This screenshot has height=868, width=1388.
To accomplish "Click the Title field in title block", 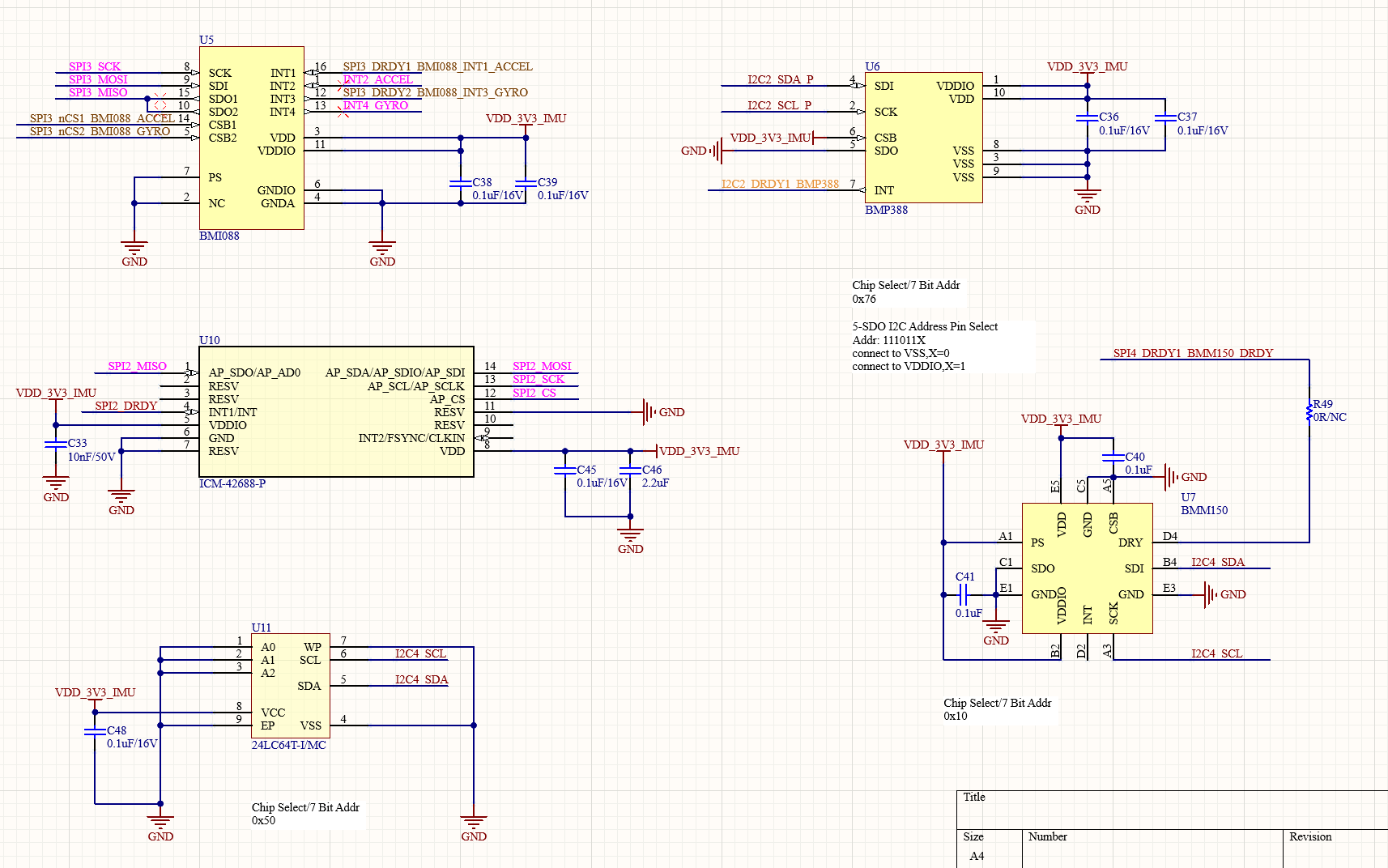I will click(x=1172, y=810).
